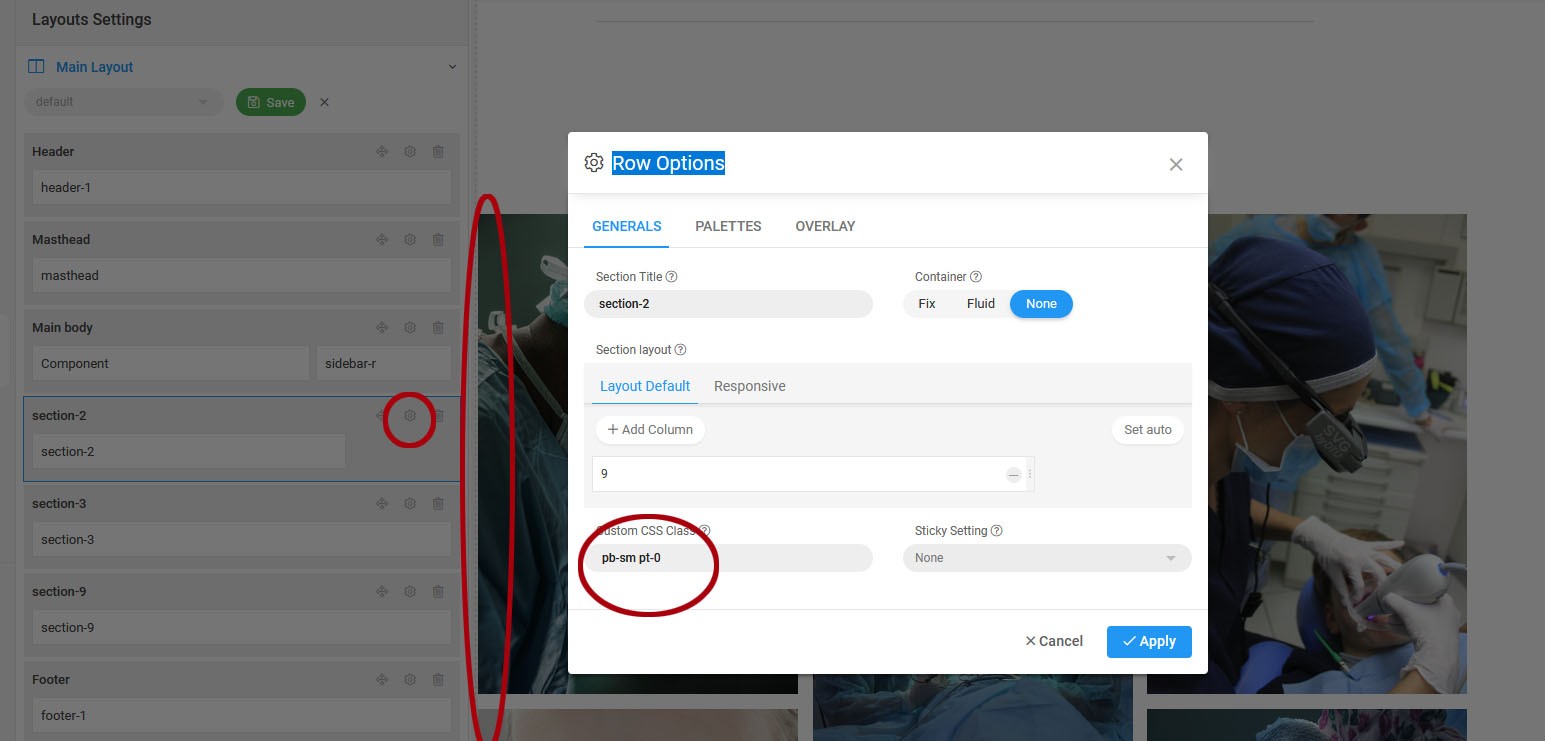Open settings gear for section-2 row
The width and height of the screenshot is (1545, 741).
tap(410, 416)
